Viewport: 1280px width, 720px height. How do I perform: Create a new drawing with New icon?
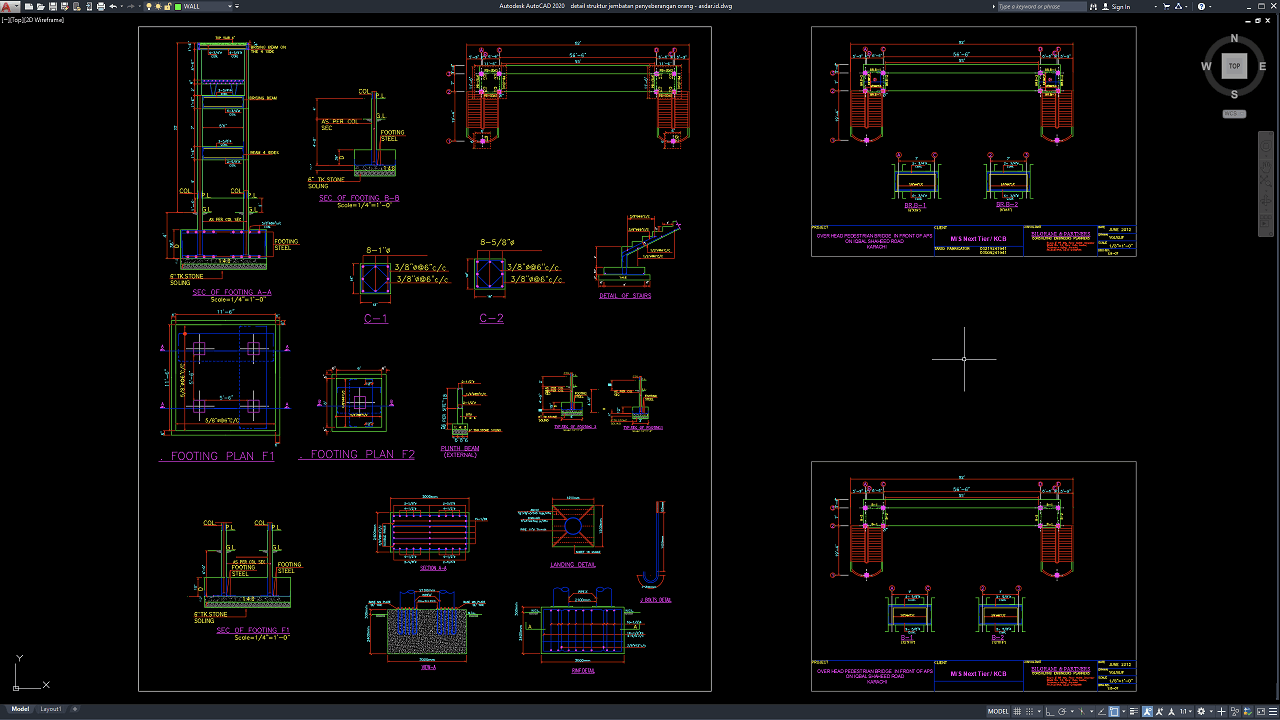point(29,6)
